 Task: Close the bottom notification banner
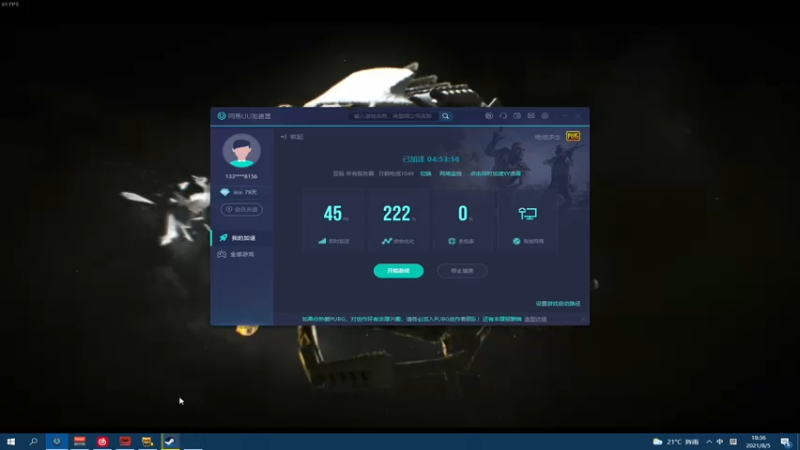click(x=583, y=319)
